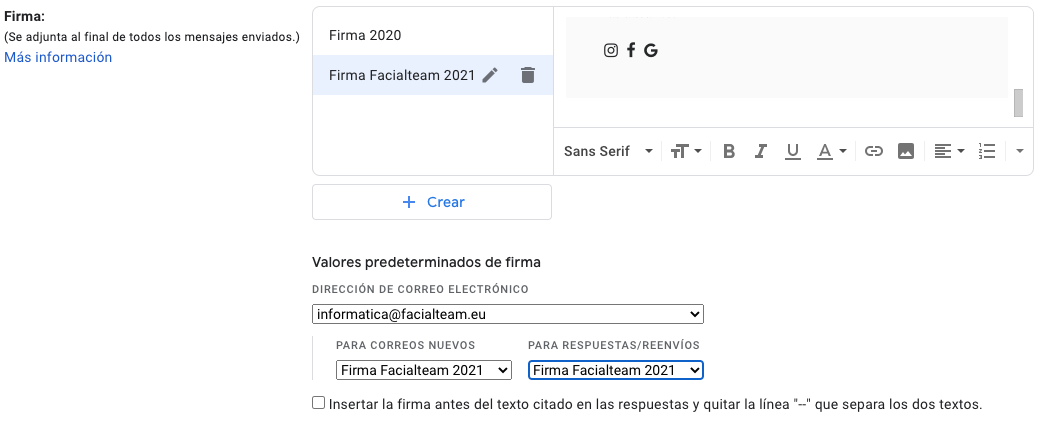Insert a hyperlink with the link icon

click(874, 151)
